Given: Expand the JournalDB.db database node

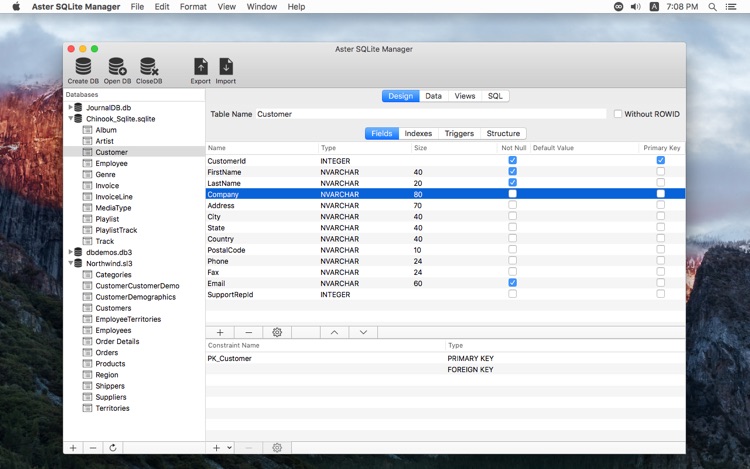Looking at the screenshot, I should (x=71, y=107).
